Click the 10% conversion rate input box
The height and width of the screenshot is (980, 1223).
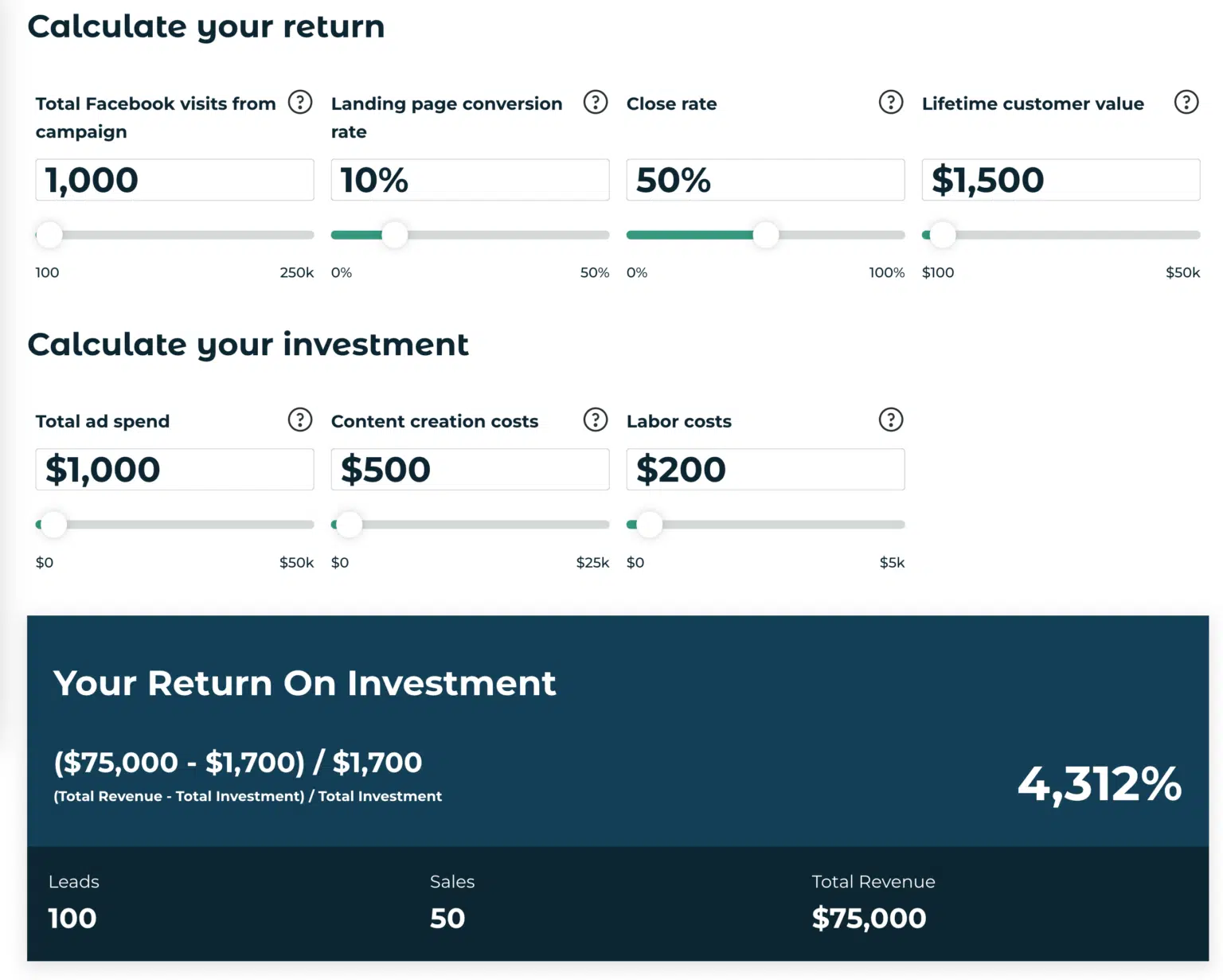(470, 180)
